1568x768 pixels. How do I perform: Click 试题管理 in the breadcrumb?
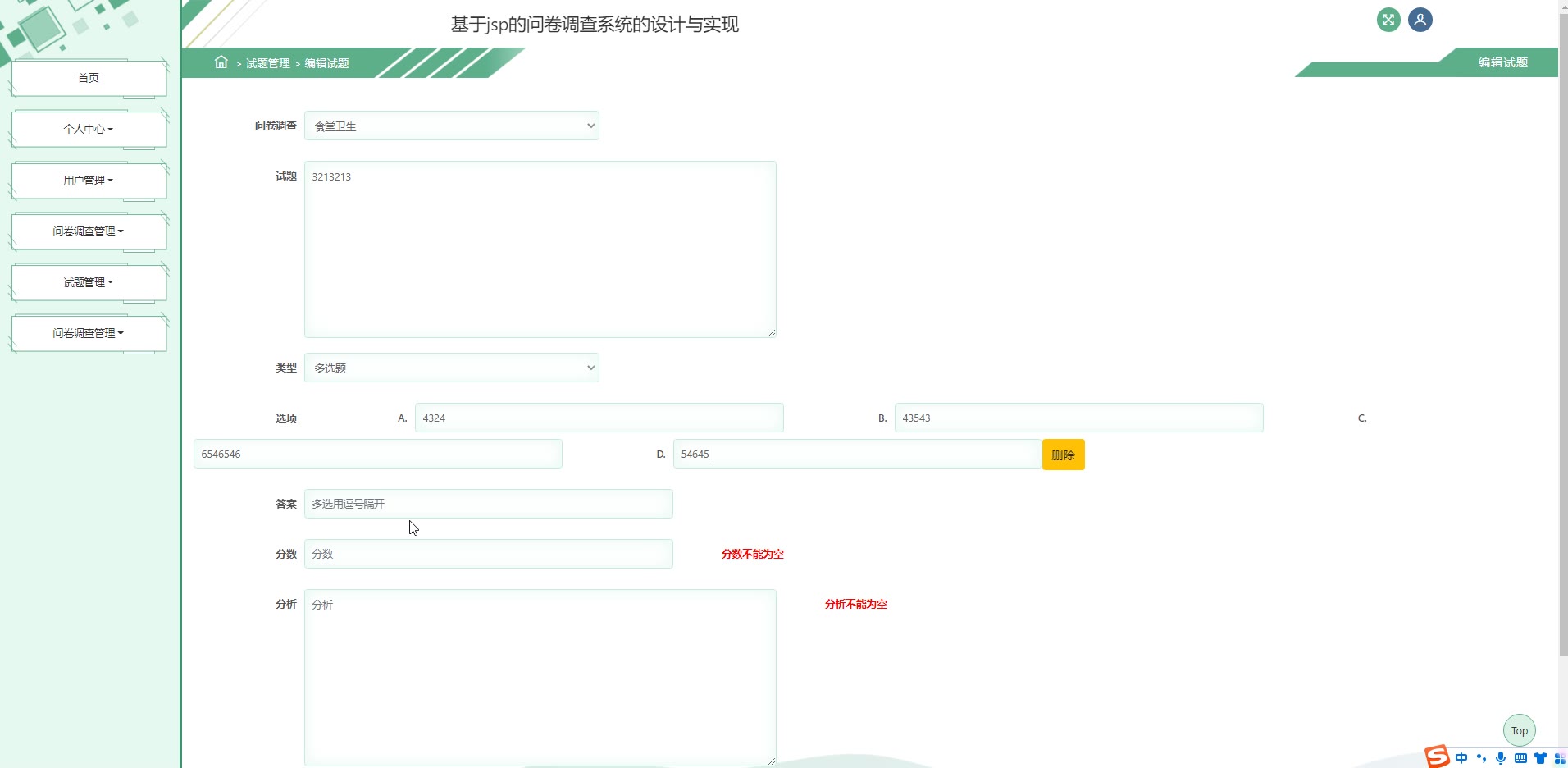point(268,63)
